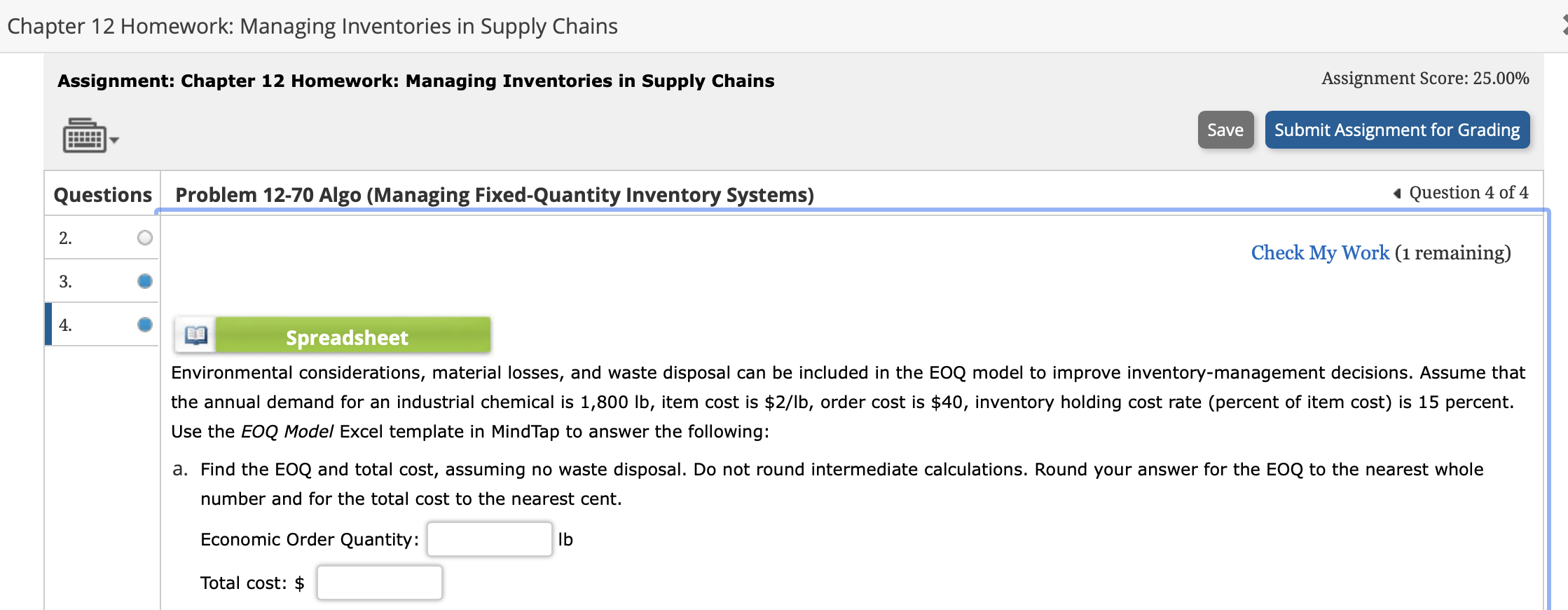Click the previous question arrow icon
Screen dimensions: 1568x610
pos(1396,194)
